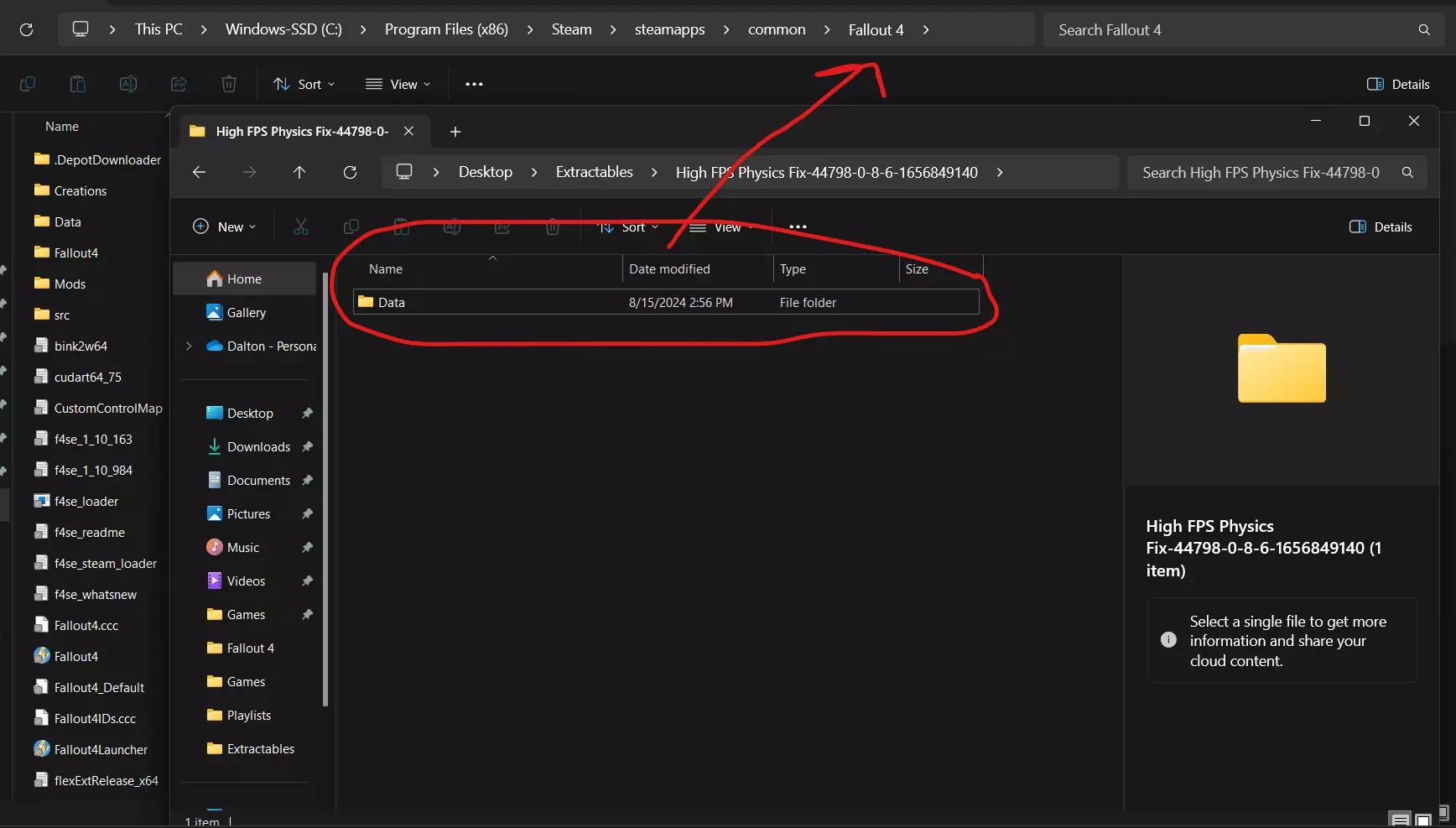This screenshot has height=828, width=1456.
Task: Switch to large icons view in status bar
Action: tap(1423, 820)
